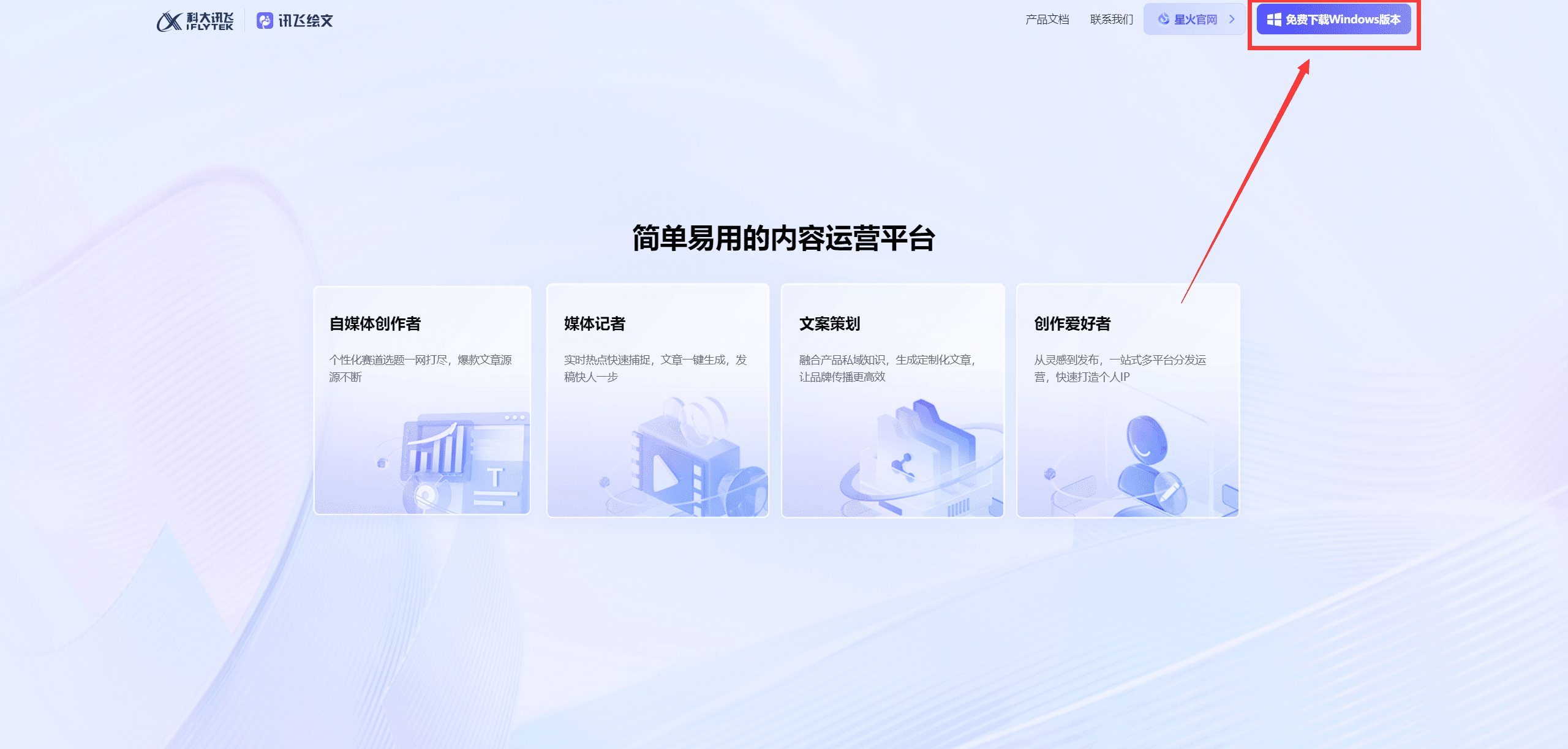1568x749 pixels.
Task: Select the 创作爱好者 card title
Action: pos(1072,323)
